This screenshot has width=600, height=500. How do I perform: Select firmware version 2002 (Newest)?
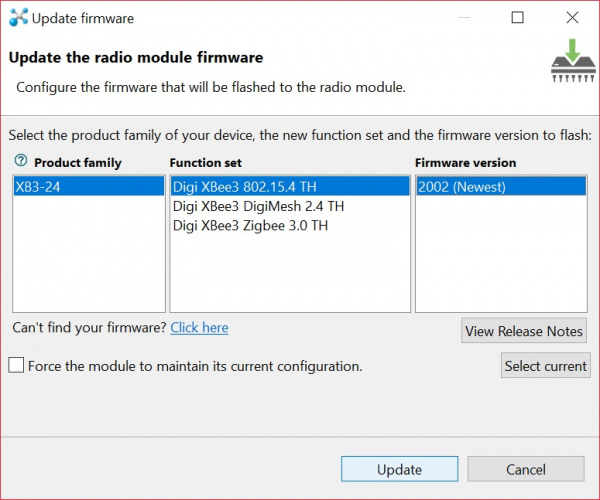[501, 187]
